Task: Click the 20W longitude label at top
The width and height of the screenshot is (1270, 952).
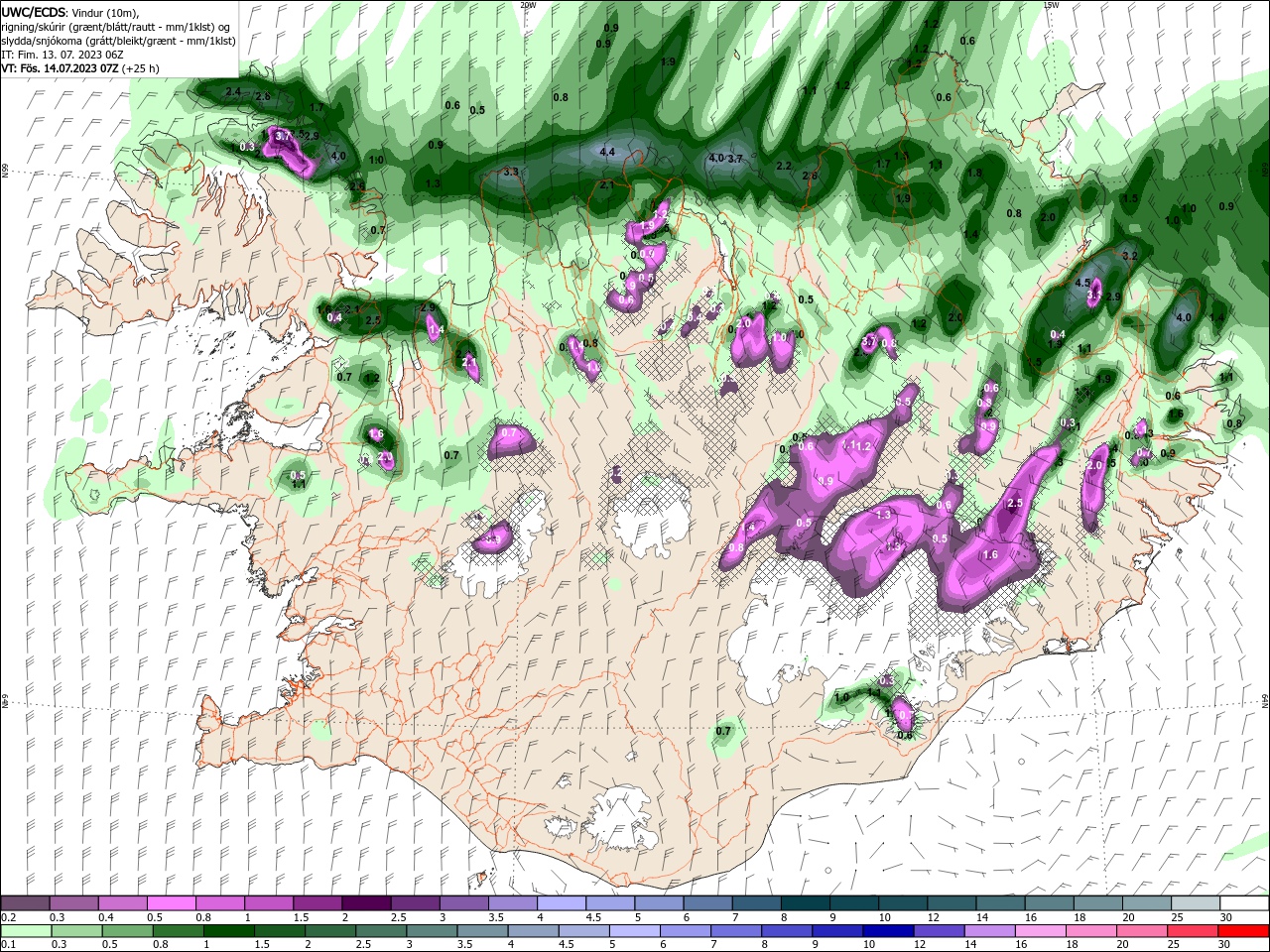Action: pyautogui.click(x=528, y=5)
